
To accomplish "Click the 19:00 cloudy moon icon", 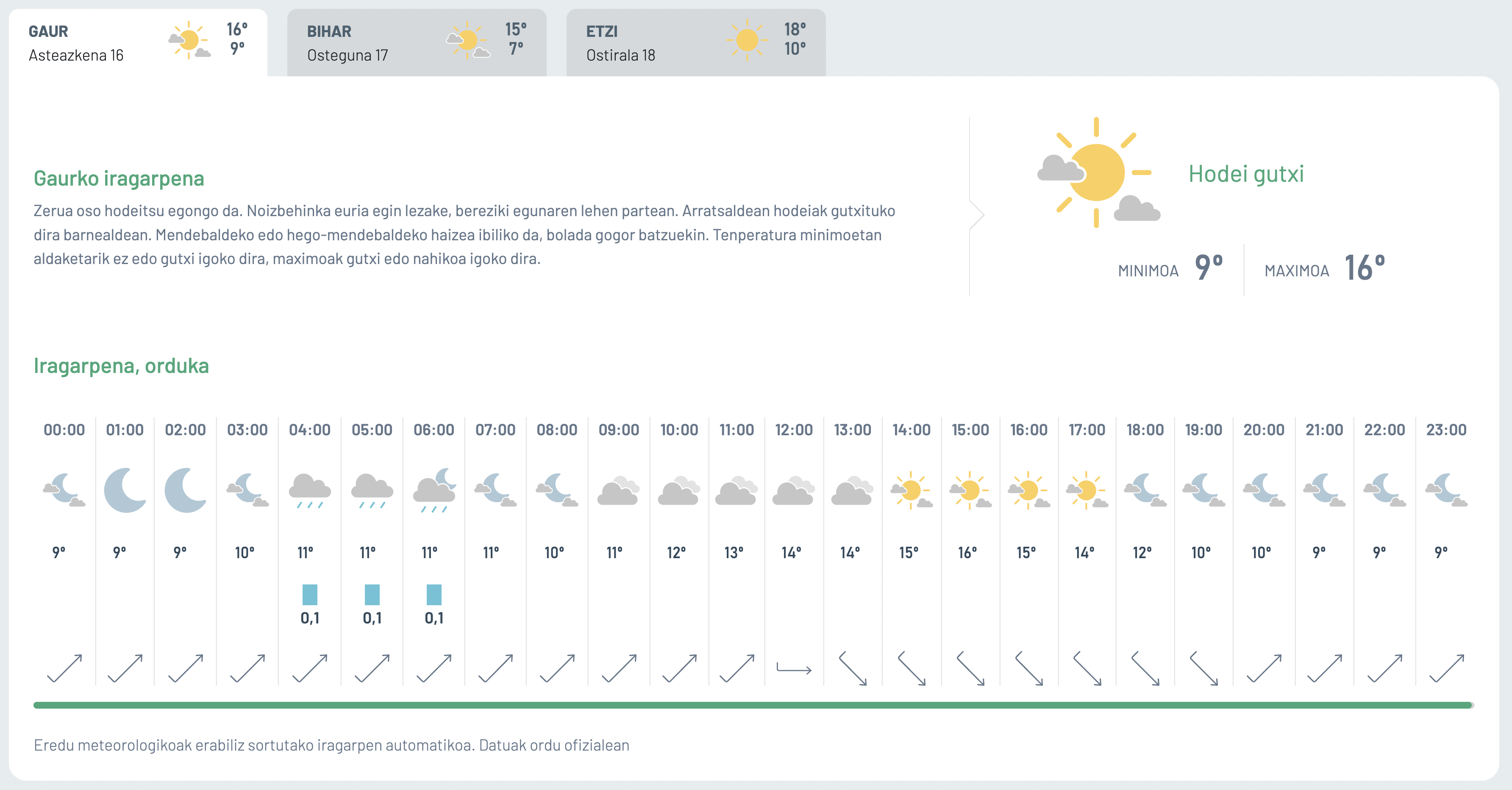I will 1204,490.
